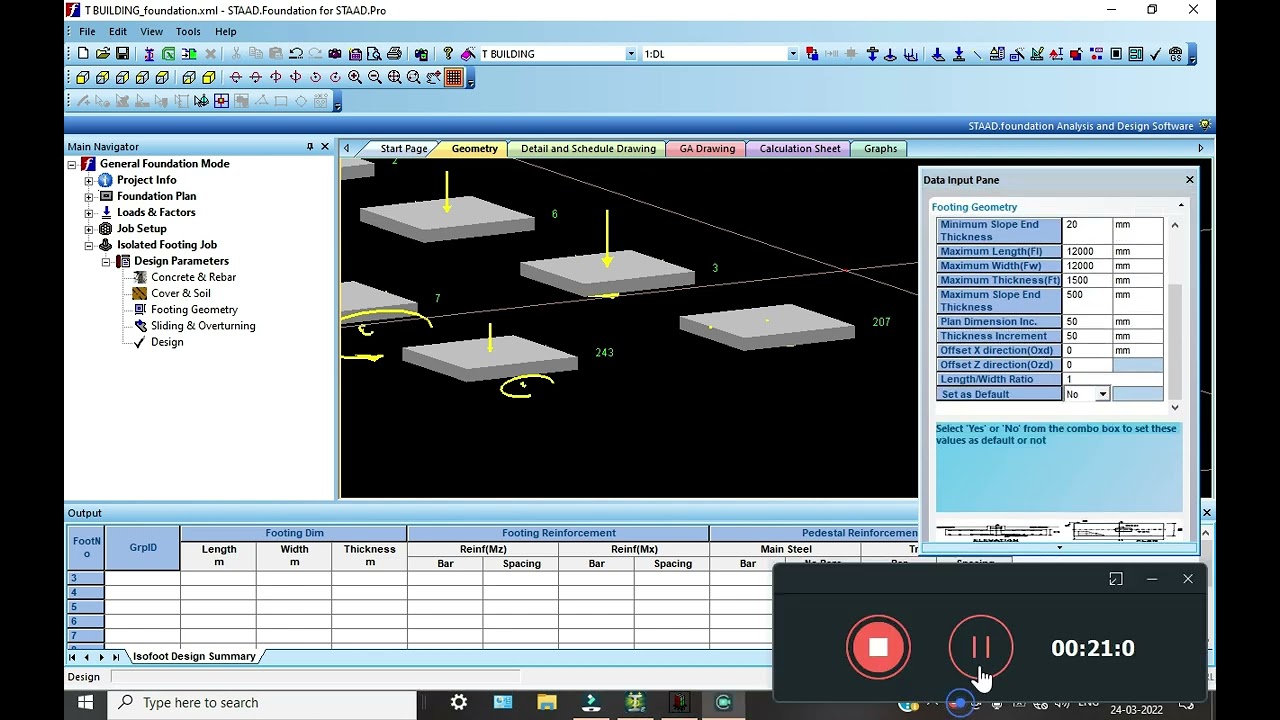The image size is (1280, 720).
Task: Click the Maximum Length(Fl) value field
Action: (x=1087, y=251)
